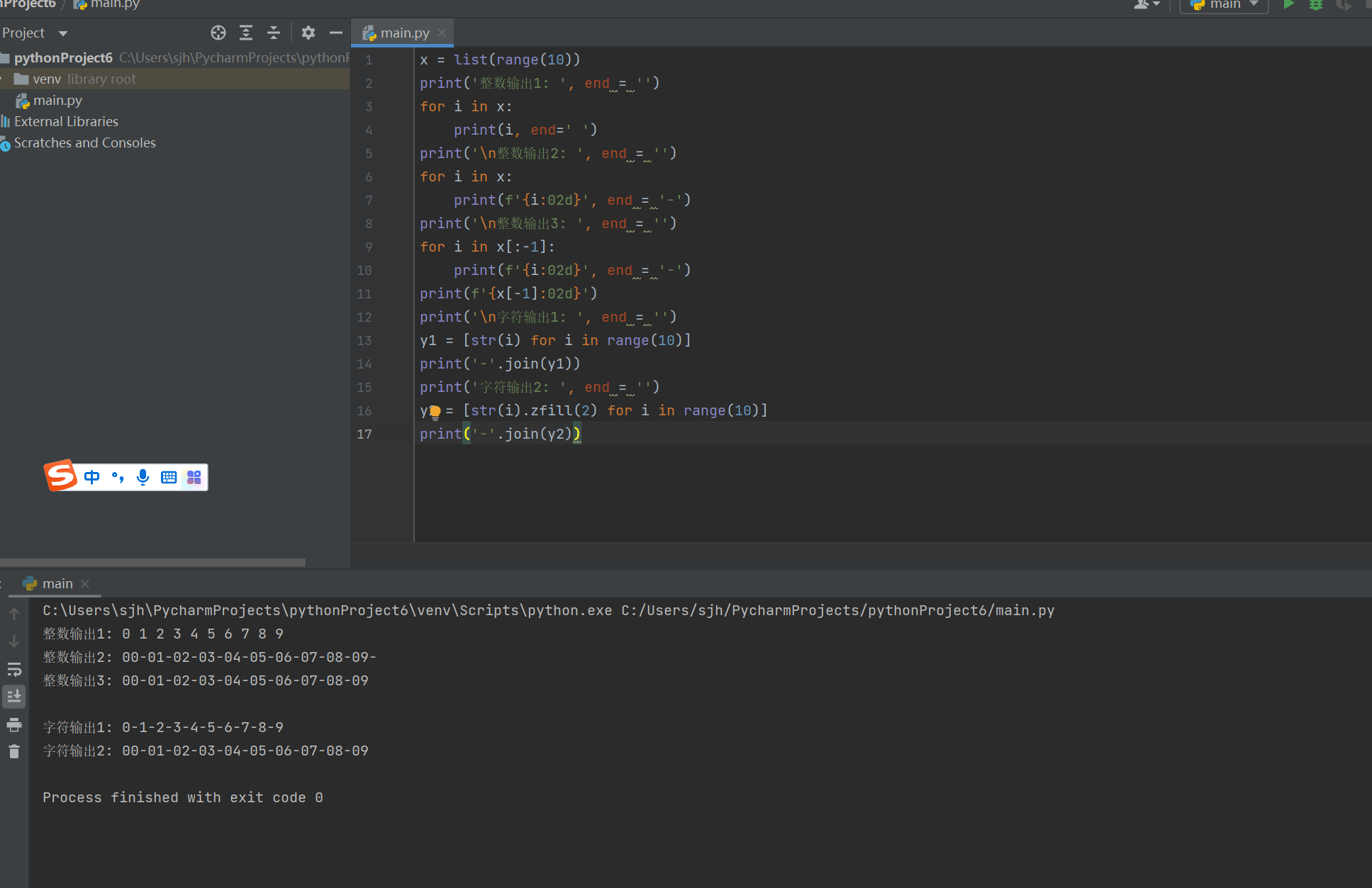1372x888 pixels.
Task: Hide the Project tool window
Action: click(x=336, y=33)
